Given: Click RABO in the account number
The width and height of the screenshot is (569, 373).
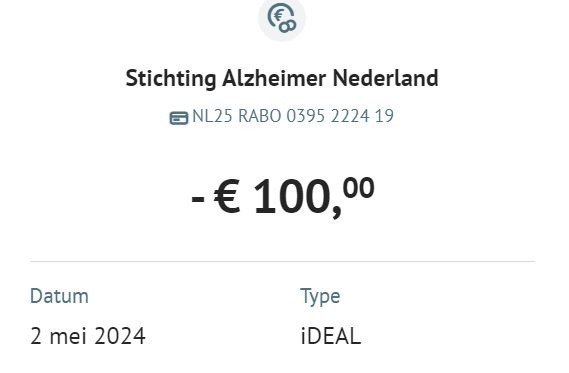Looking at the screenshot, I should [x=259, y=116].
